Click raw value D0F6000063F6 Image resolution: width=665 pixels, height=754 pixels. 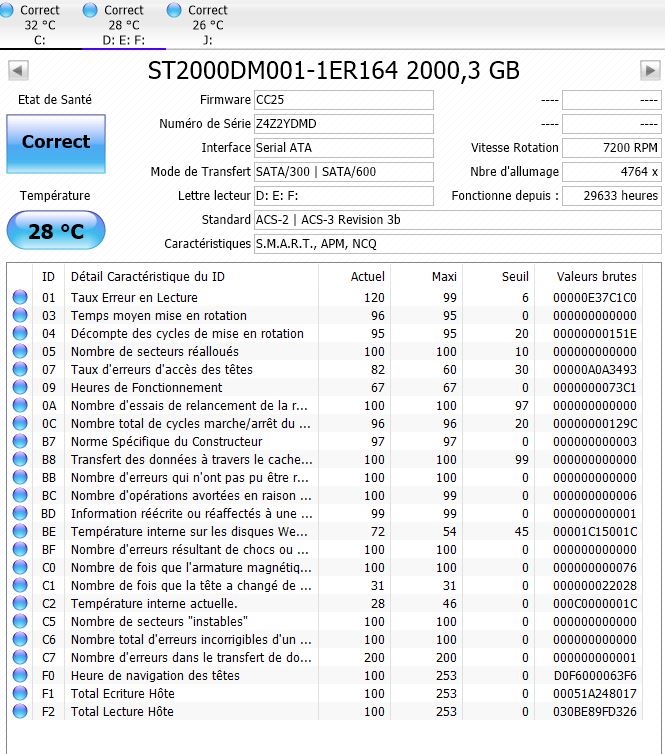[x=595, y=676]
